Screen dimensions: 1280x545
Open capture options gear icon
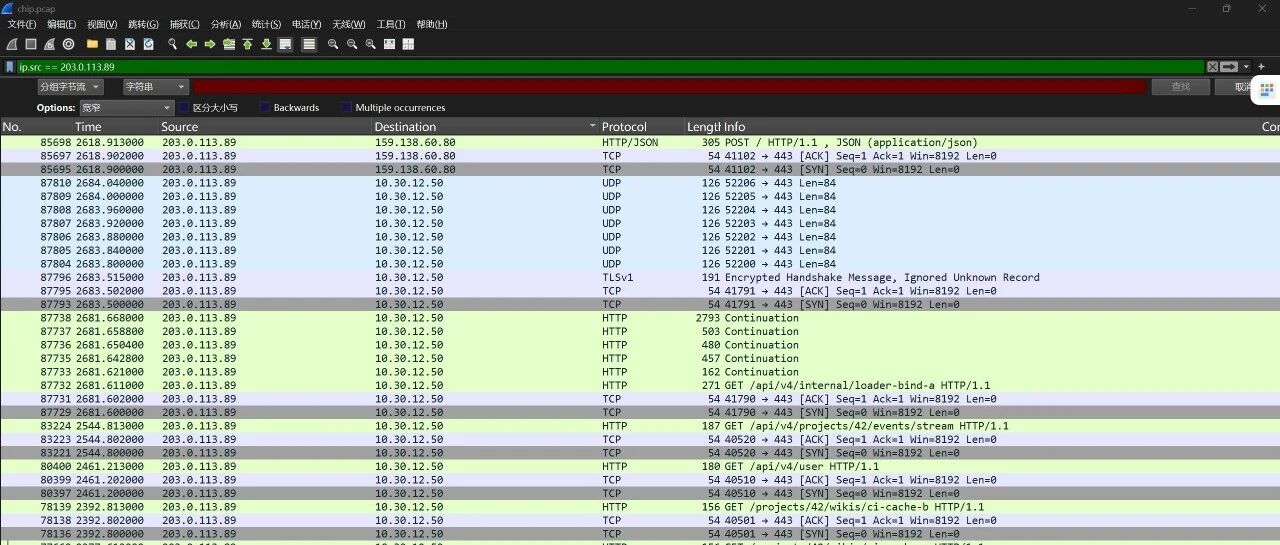click(x=68, y=44)
